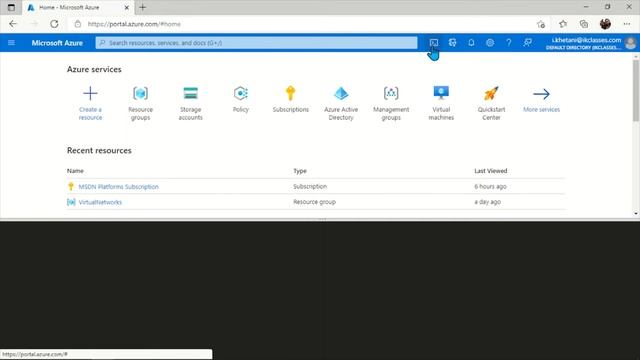Open the Help question mark
This screenshot has width=640, height=360.
509,42
